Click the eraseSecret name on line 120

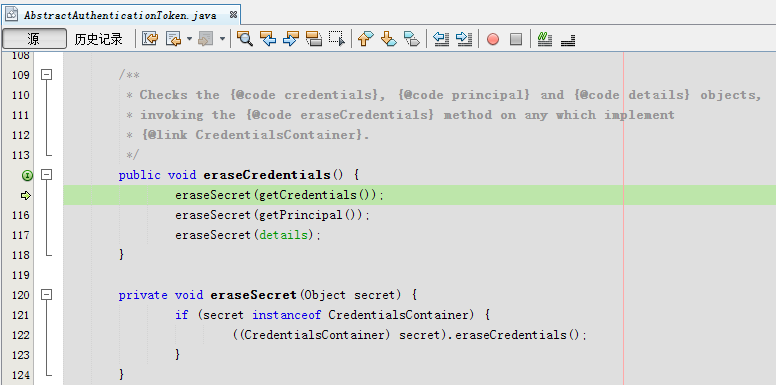click(x=253, y=295)
